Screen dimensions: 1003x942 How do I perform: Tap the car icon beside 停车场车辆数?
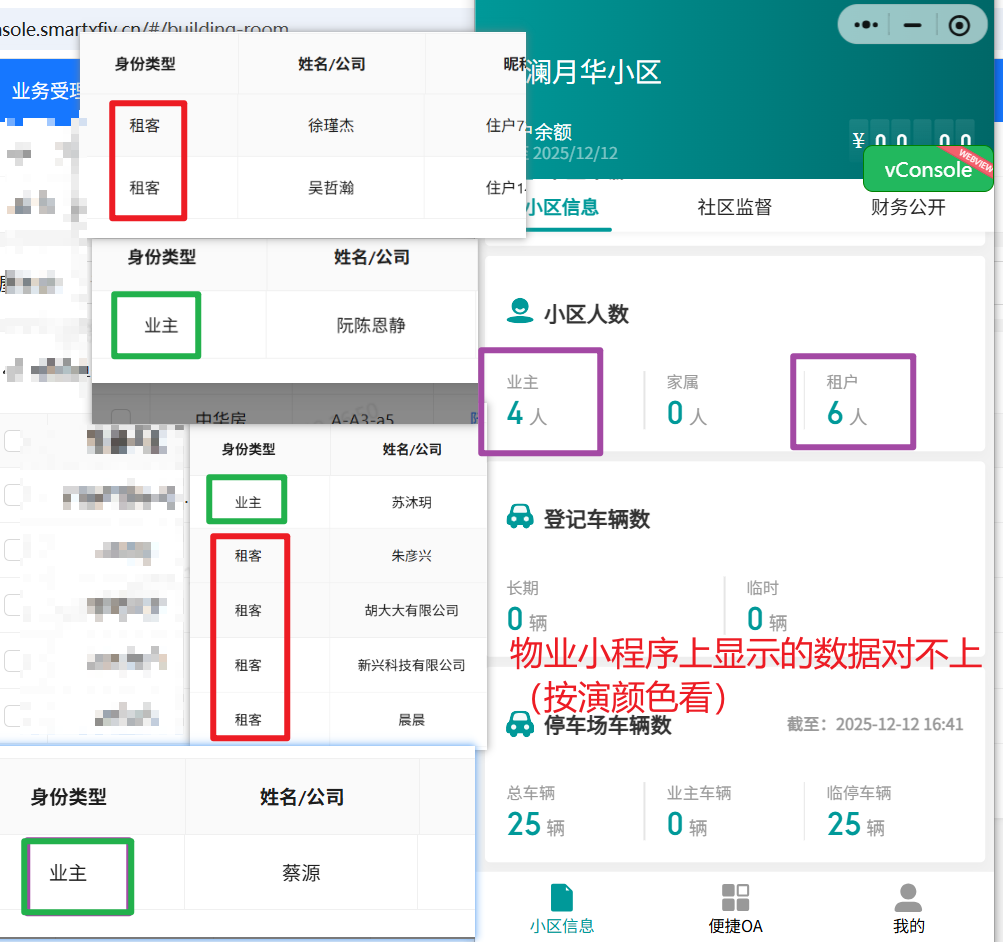point(520,722)
